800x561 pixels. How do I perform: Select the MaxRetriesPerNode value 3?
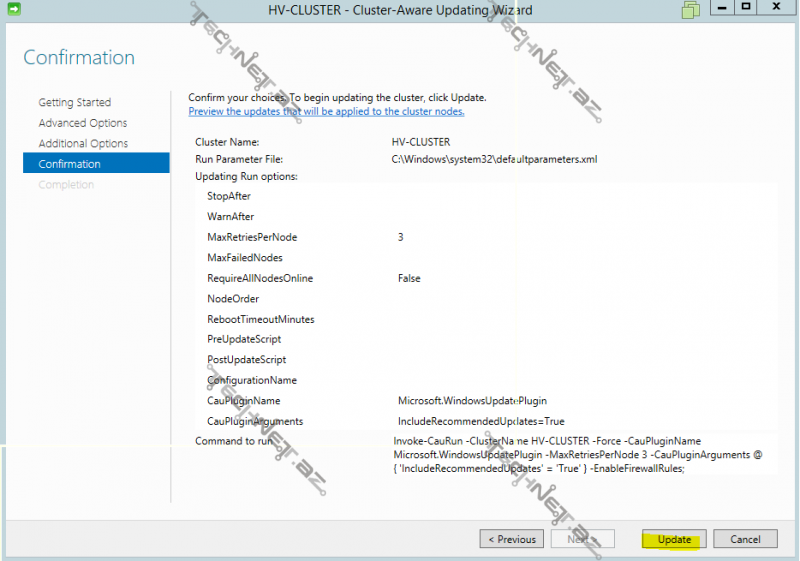click(x=401, y=237)
